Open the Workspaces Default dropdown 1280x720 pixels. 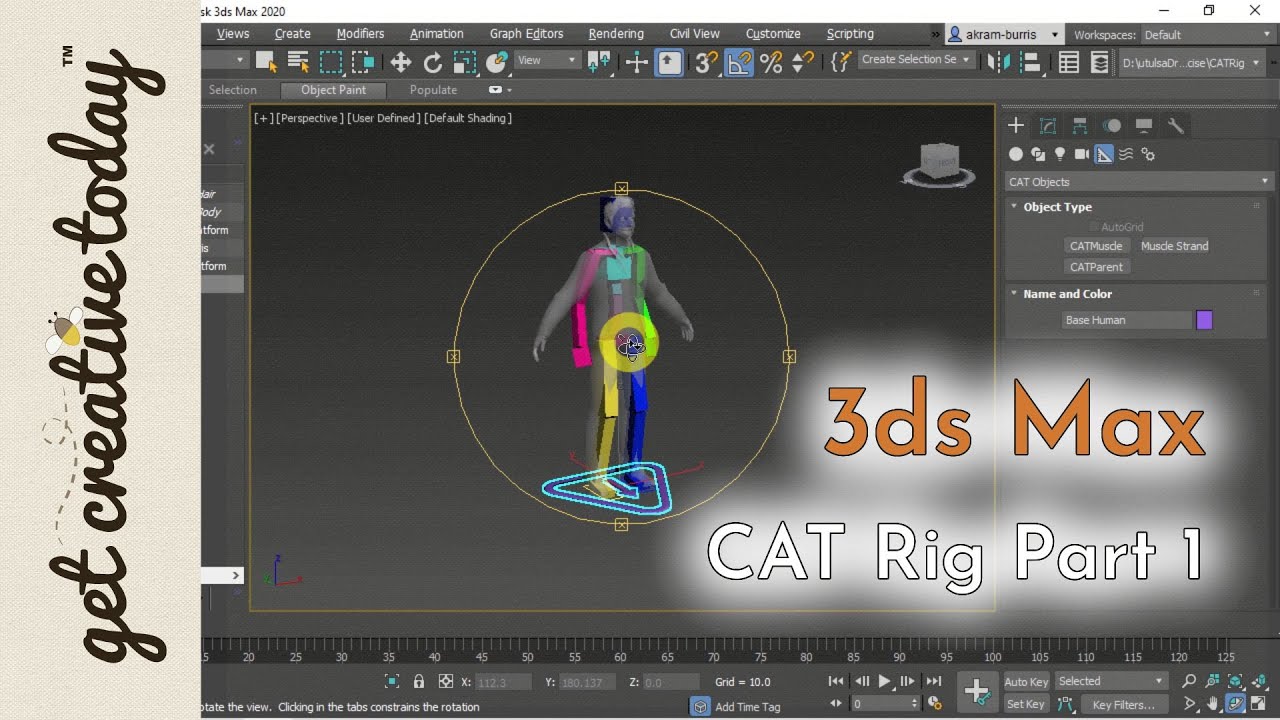[1210, 35]
